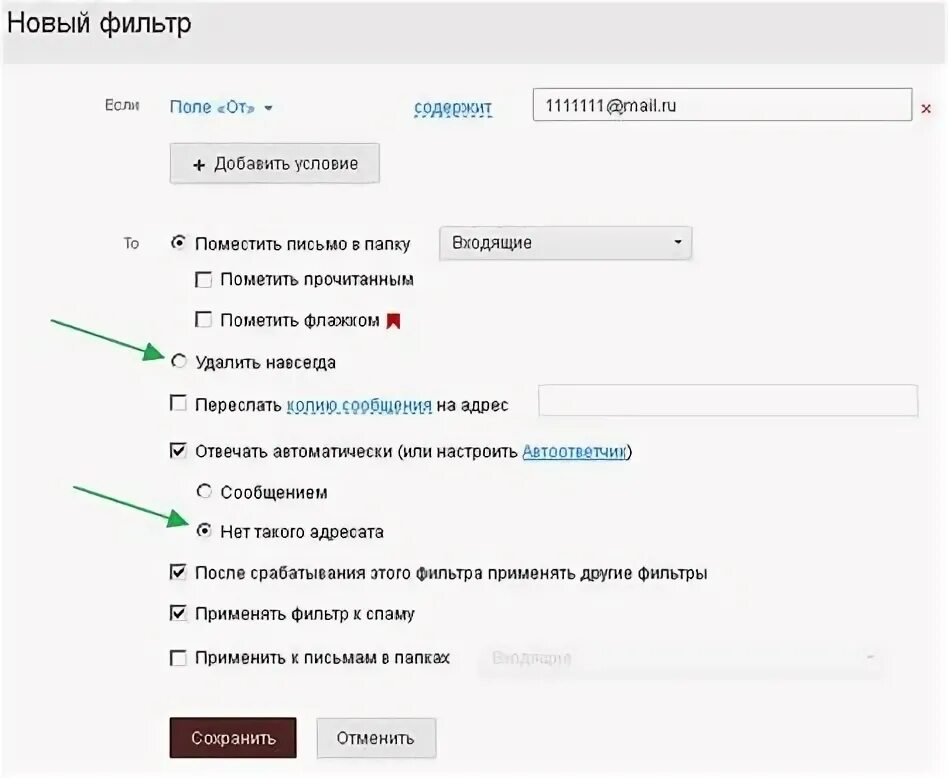Open the disabled folders dropdown

[683, 658]
